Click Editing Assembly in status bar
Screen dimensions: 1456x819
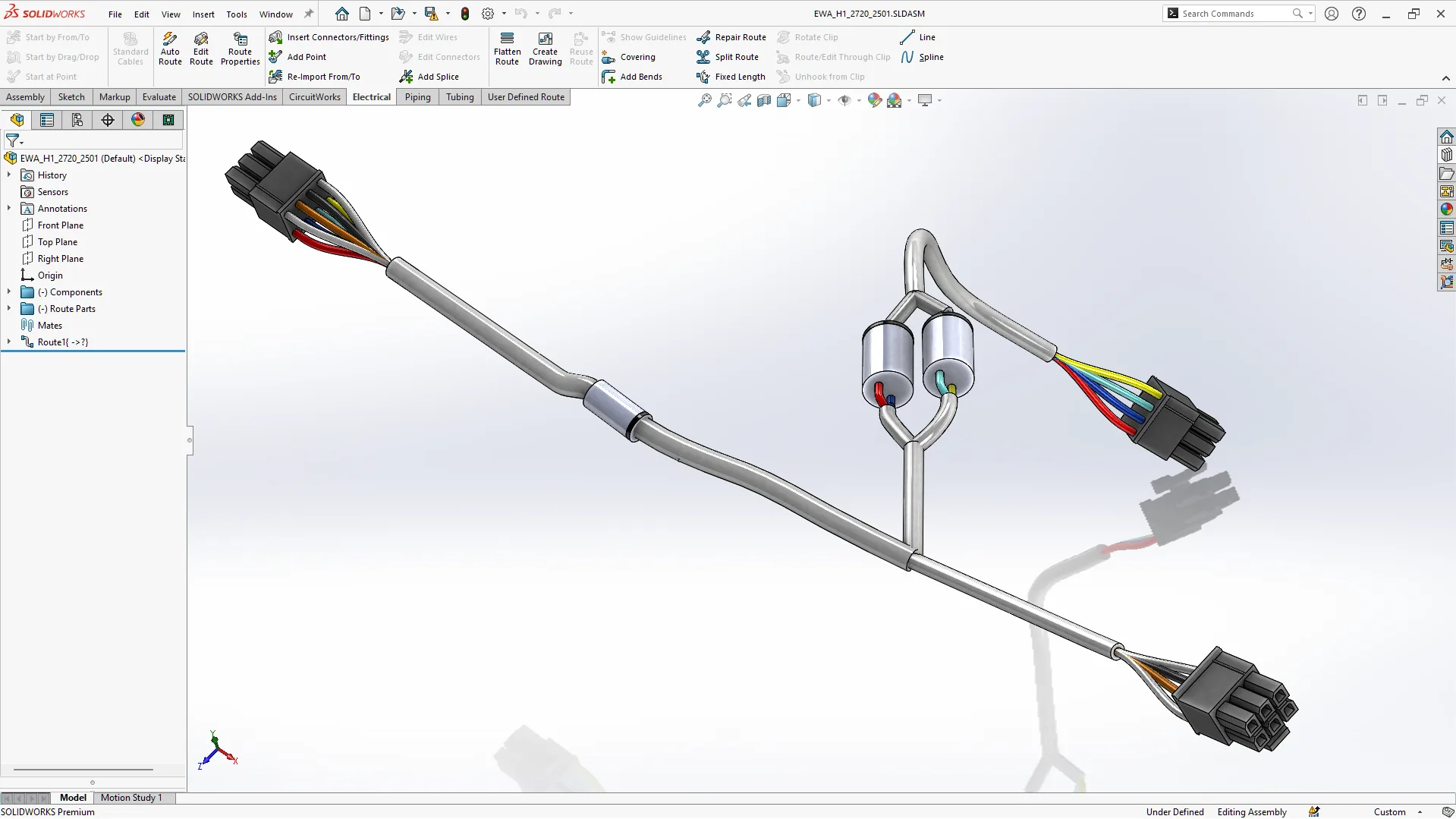click(1250, 811)
